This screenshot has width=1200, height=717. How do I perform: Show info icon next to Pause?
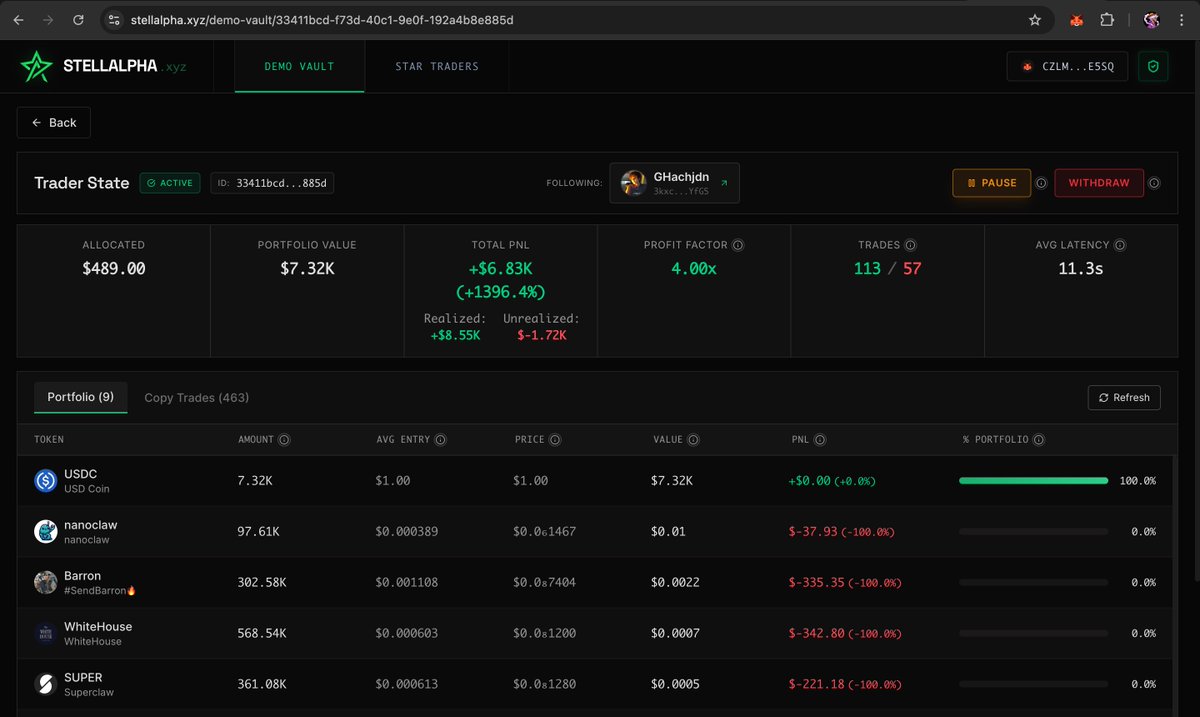point(1041,183)
